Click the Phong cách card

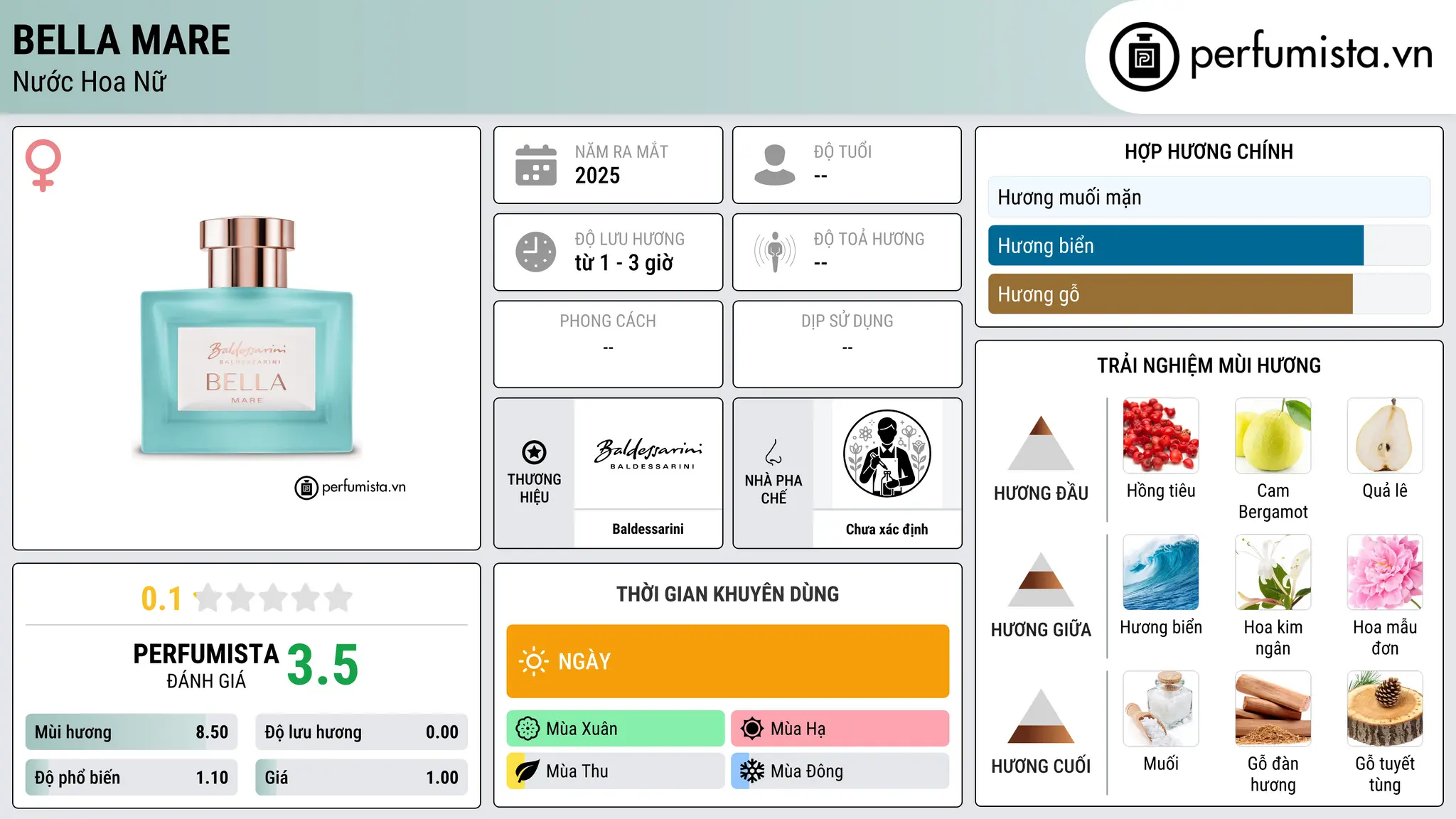pyautogui.click(x=608, y=344)
